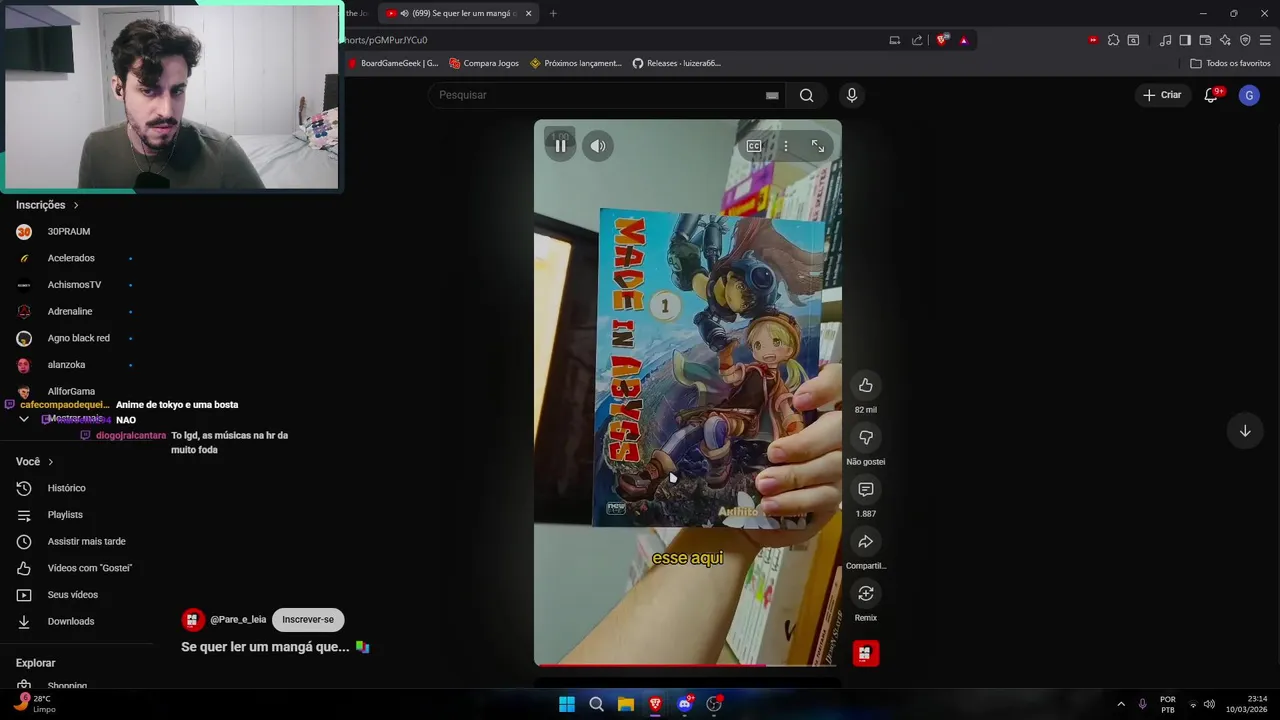Click the Brave Shields lion icon
The image size is (1280, 720).
click(x=942, y=40)
